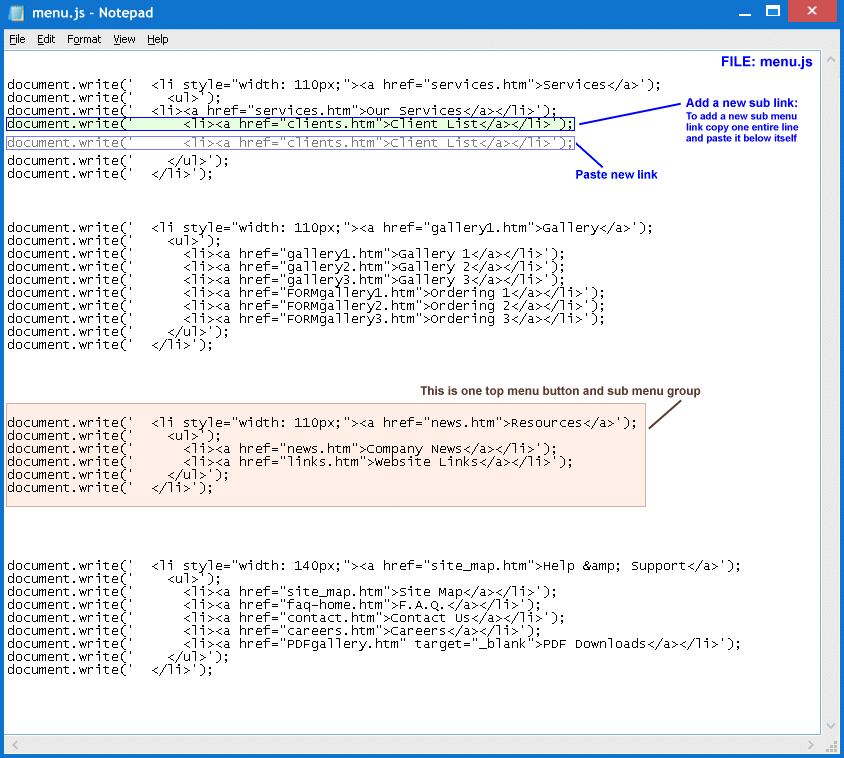Click the horizontal scrollbar right arrow

(x=813, y=744)
